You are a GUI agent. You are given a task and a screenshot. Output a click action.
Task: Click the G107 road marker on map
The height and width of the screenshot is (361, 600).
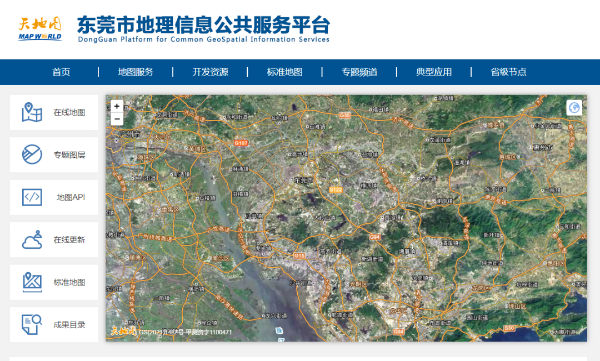pyautogui.click(x=241, y=143)
